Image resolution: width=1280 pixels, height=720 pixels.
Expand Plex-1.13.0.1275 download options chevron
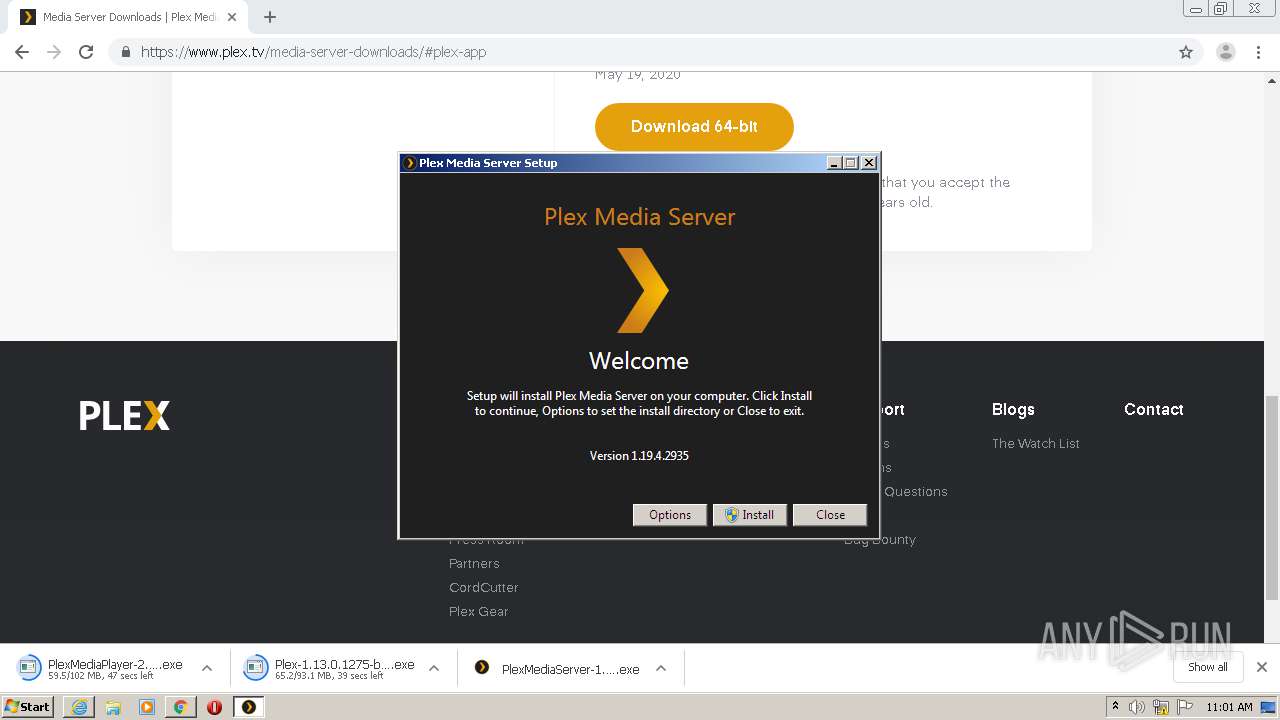(434, 668)
